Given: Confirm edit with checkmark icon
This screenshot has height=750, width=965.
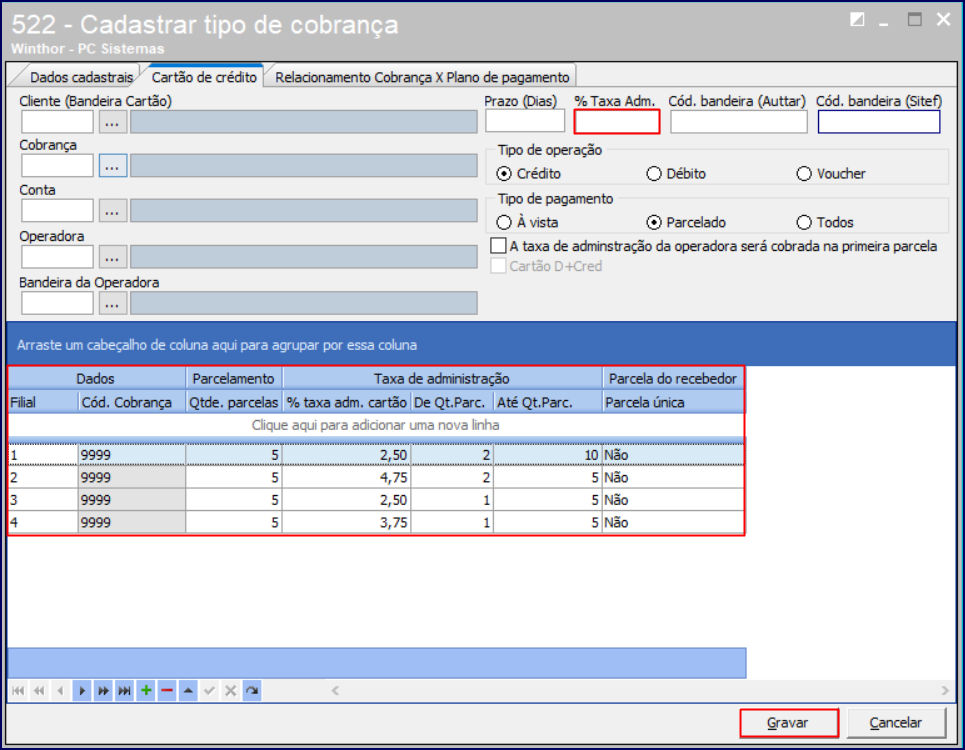Looking at the screenshot, I should click(209, 691).
